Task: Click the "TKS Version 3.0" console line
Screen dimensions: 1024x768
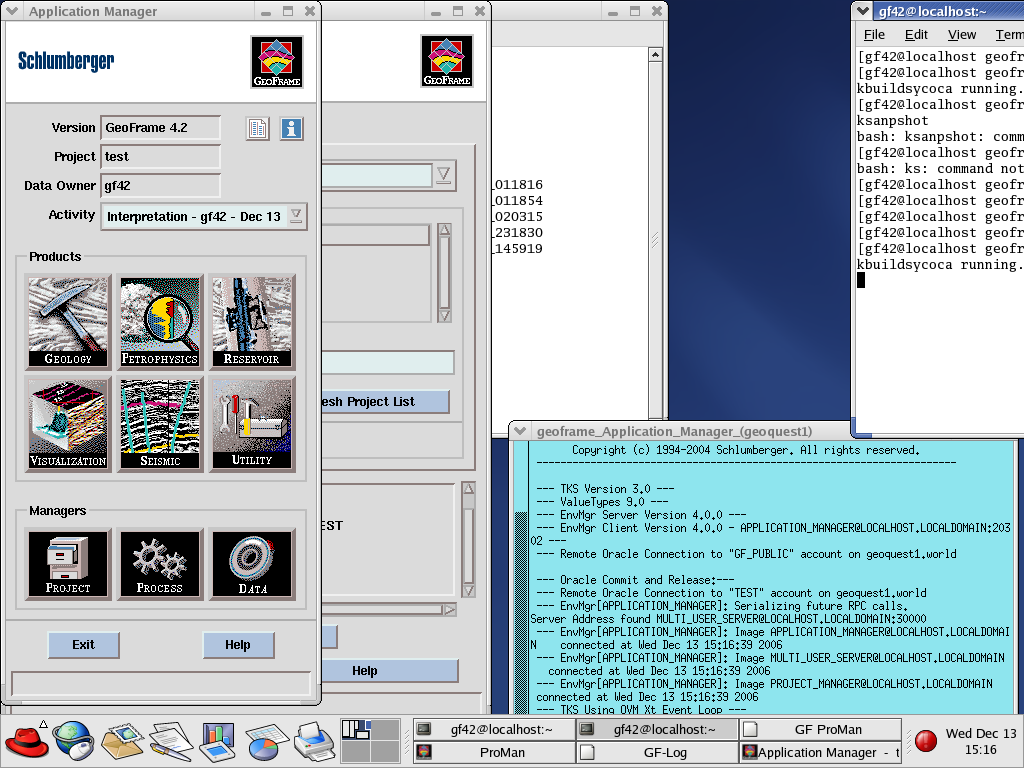Action: pos(605,489)
